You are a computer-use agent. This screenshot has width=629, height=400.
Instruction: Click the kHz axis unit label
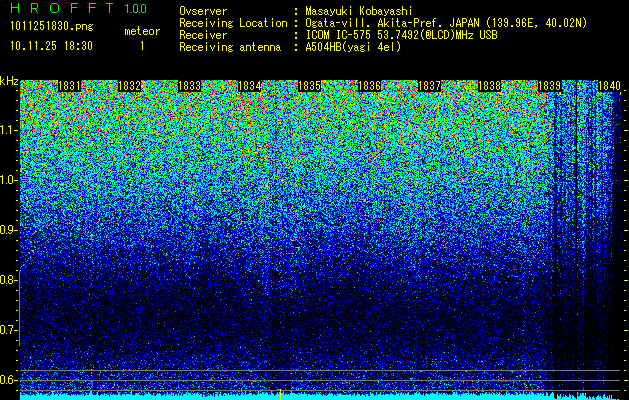tap(9, 81)
